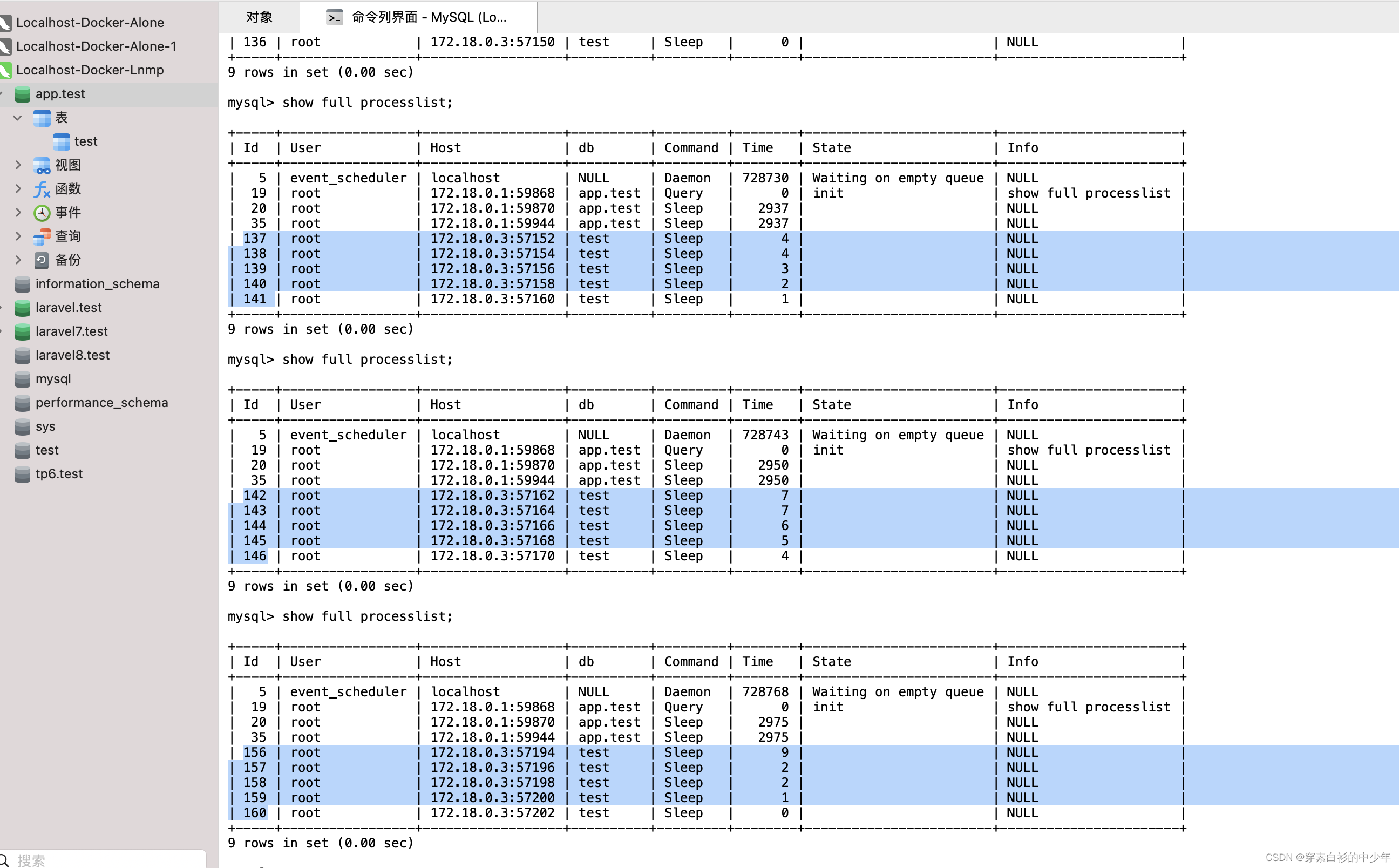Click the 函数 (functions) fx icon

[42, 189]
